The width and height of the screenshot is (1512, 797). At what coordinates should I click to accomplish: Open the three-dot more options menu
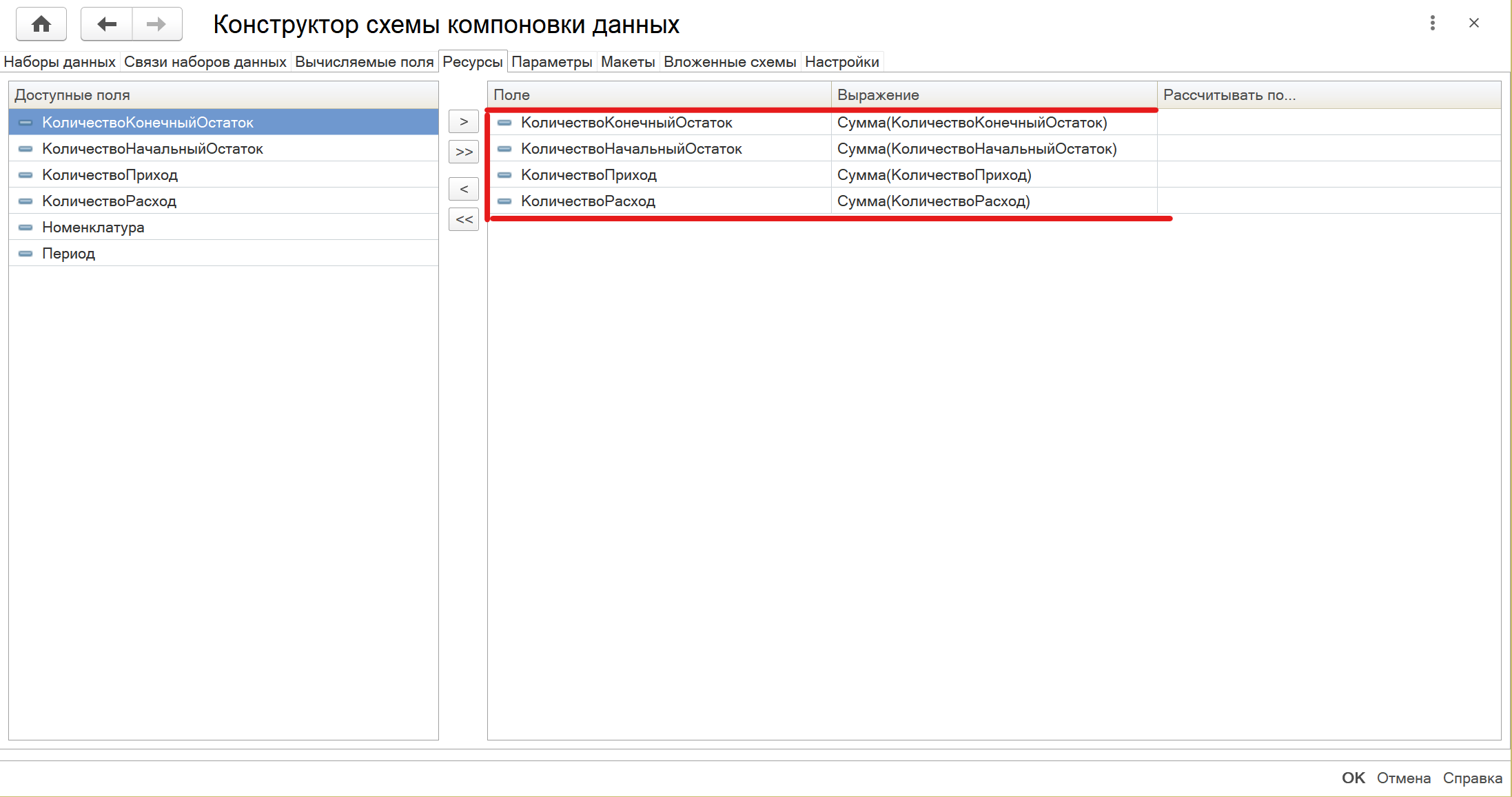click(x=1433, y=23)
